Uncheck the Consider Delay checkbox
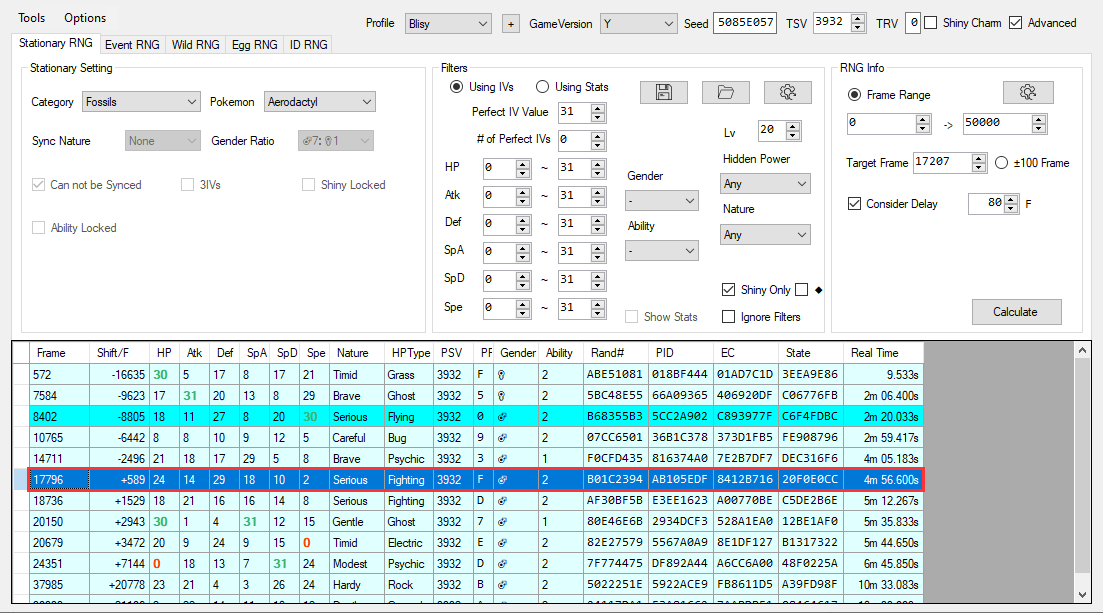 coord(855,203)
